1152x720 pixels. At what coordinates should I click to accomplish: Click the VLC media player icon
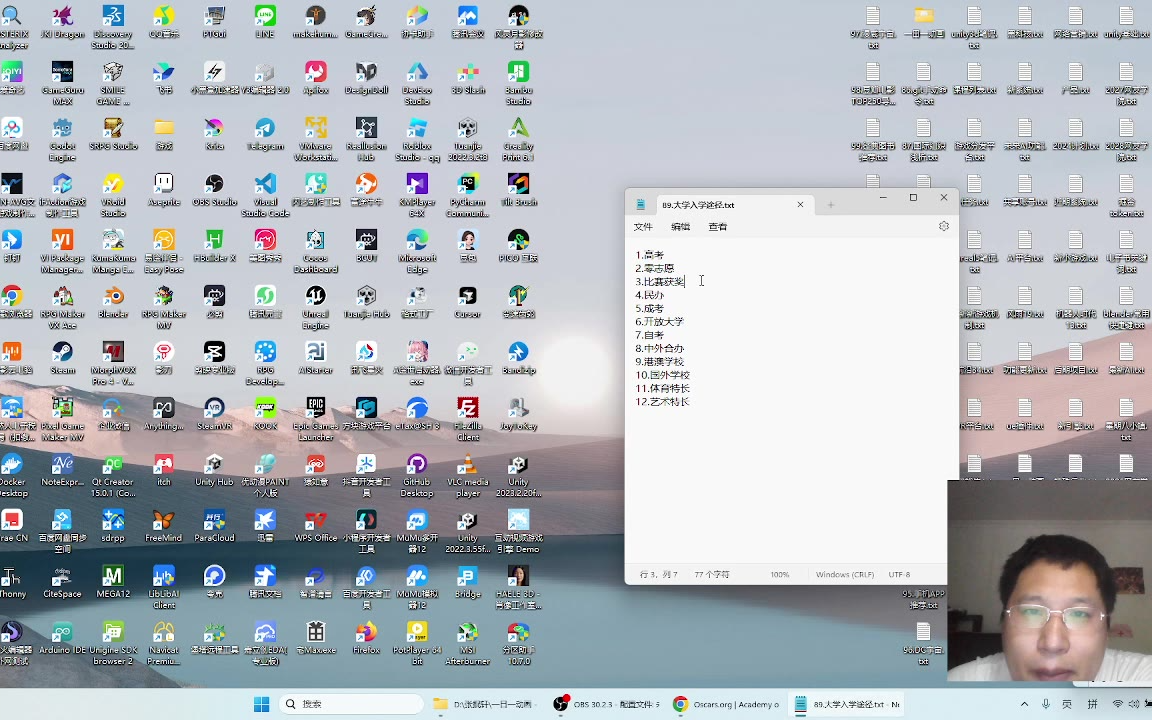click(468, 475)
